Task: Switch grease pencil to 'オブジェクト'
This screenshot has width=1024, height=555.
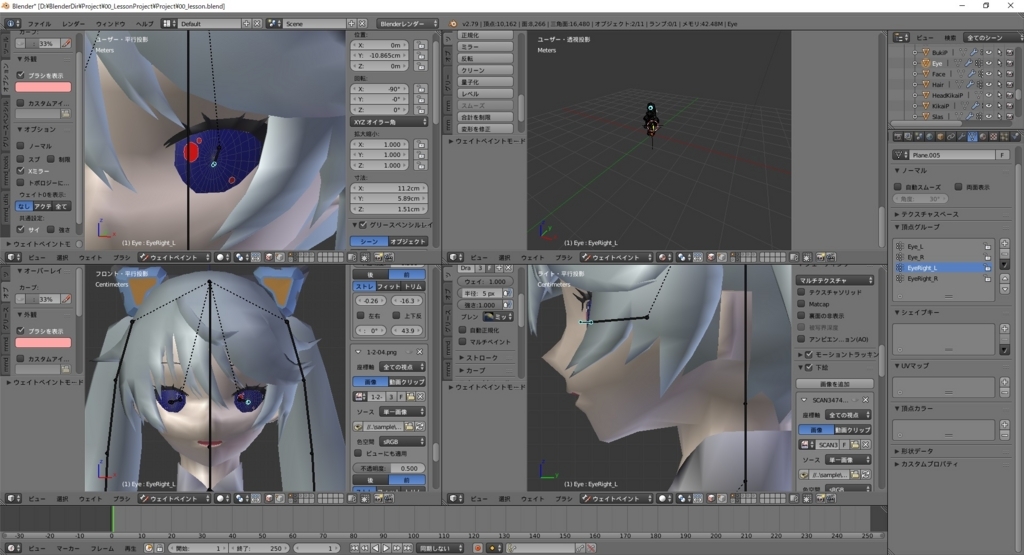Action: pos(408,242)
